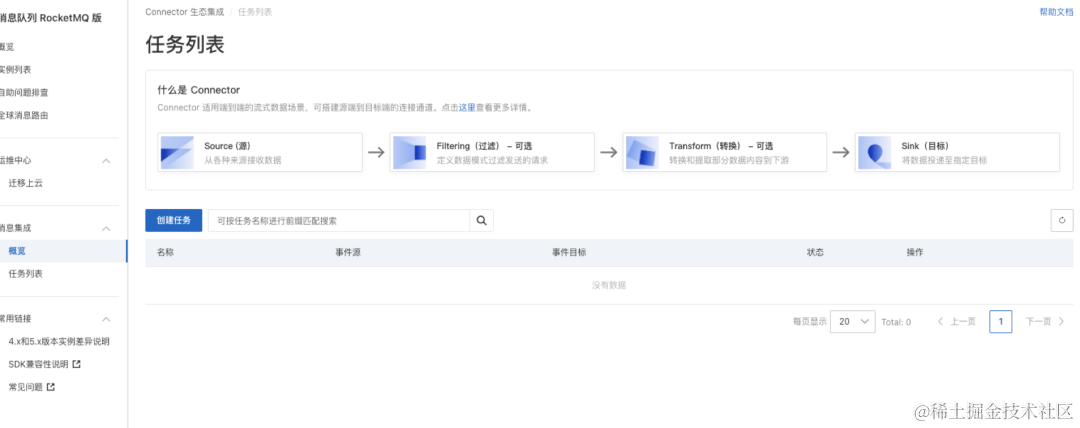Go to previous page 上一页
This screenshot has width=1080, height=428.
click(x=957, y=322)
